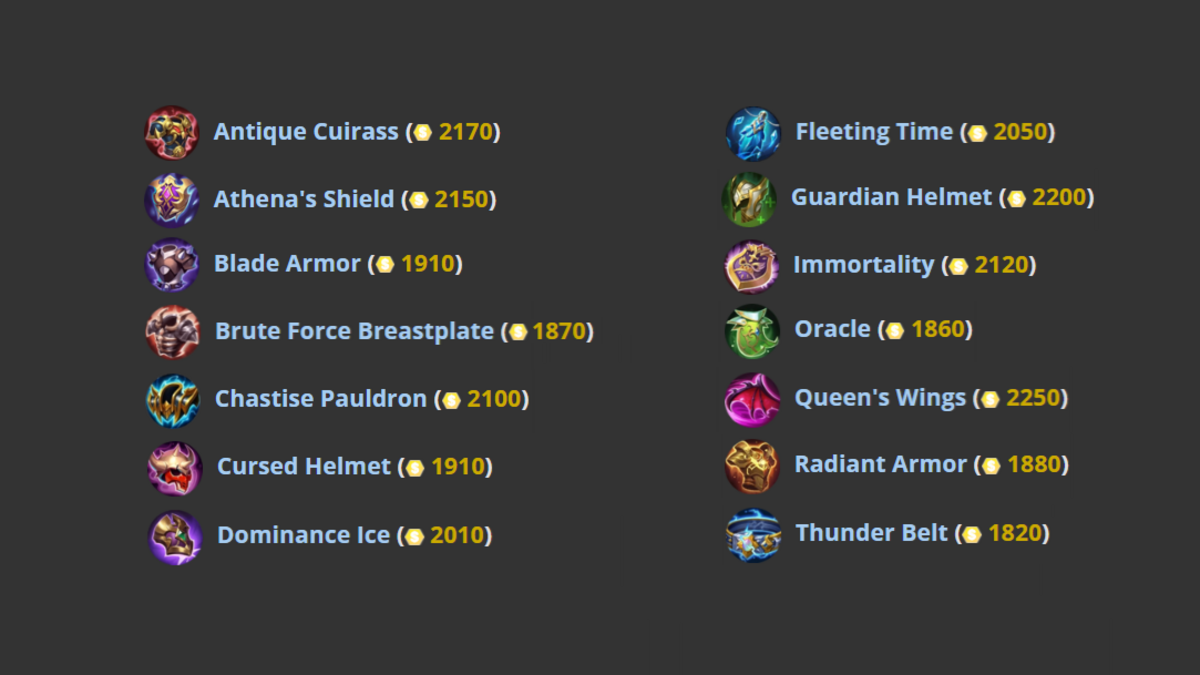Follow the Brute Force Breastplate link
Viewport: 1200px width, 675px height.
[x=354, y=331]
